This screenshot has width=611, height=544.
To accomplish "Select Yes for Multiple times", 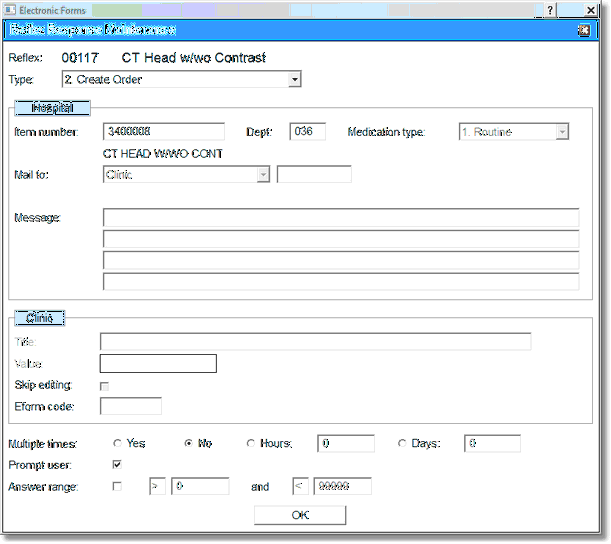I will [x=117, y=443].
